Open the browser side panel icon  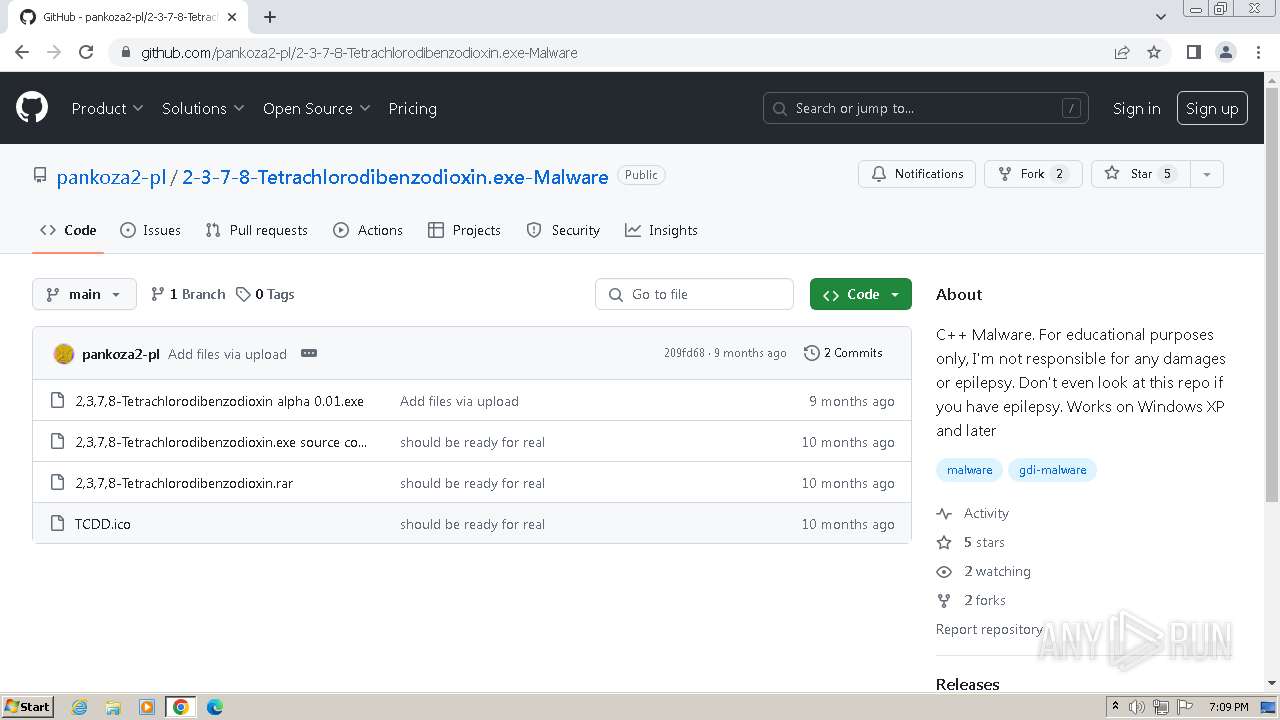pos(1193,52)
